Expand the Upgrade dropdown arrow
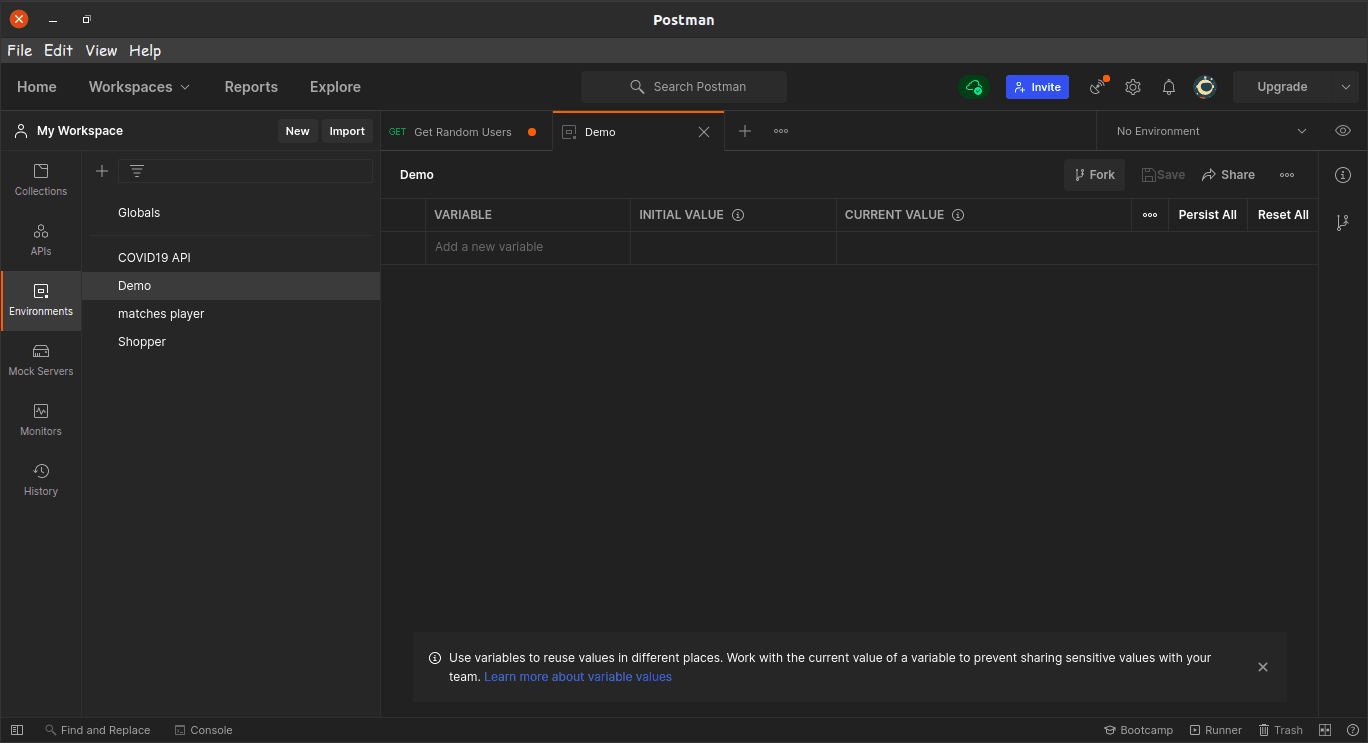The height and width of the screenshot is (743, 1368). coord(1346,87)
